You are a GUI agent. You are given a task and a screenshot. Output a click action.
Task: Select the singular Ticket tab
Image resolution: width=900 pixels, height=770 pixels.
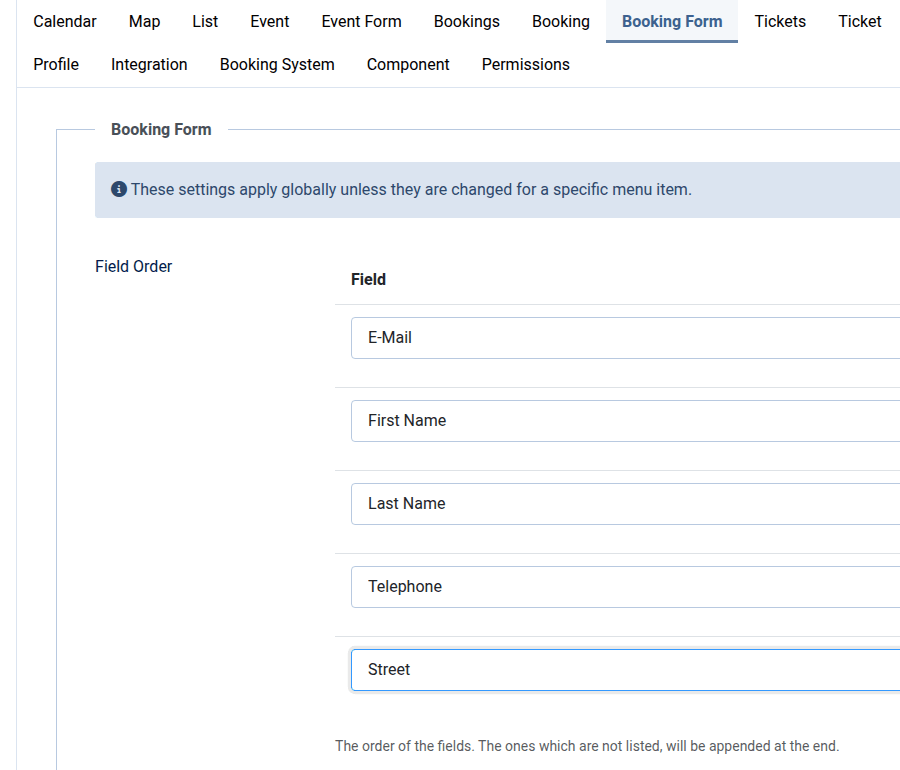click(859, 21)
